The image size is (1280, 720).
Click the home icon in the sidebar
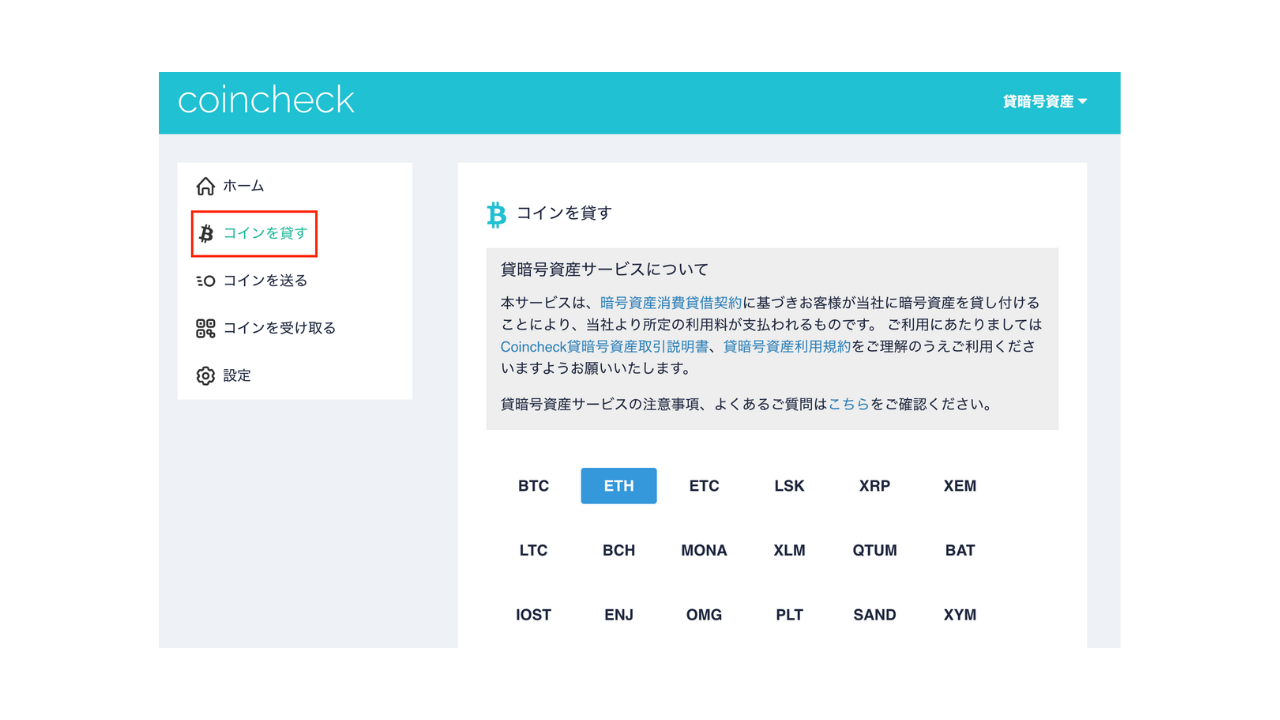point(206,185)
